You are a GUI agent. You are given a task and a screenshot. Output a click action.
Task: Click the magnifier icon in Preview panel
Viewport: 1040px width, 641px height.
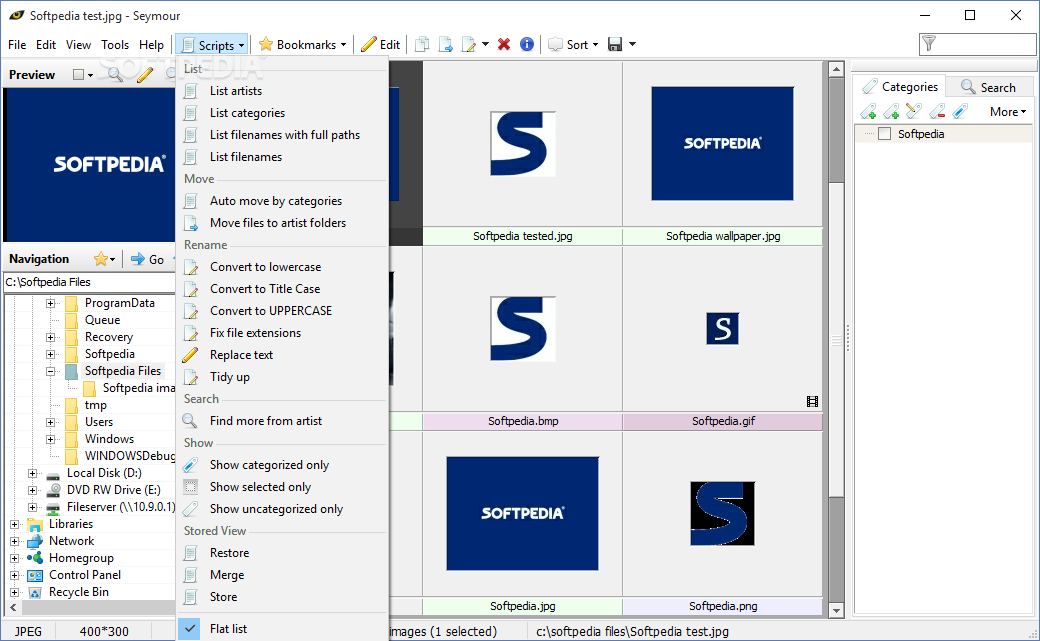click(115, 74)
